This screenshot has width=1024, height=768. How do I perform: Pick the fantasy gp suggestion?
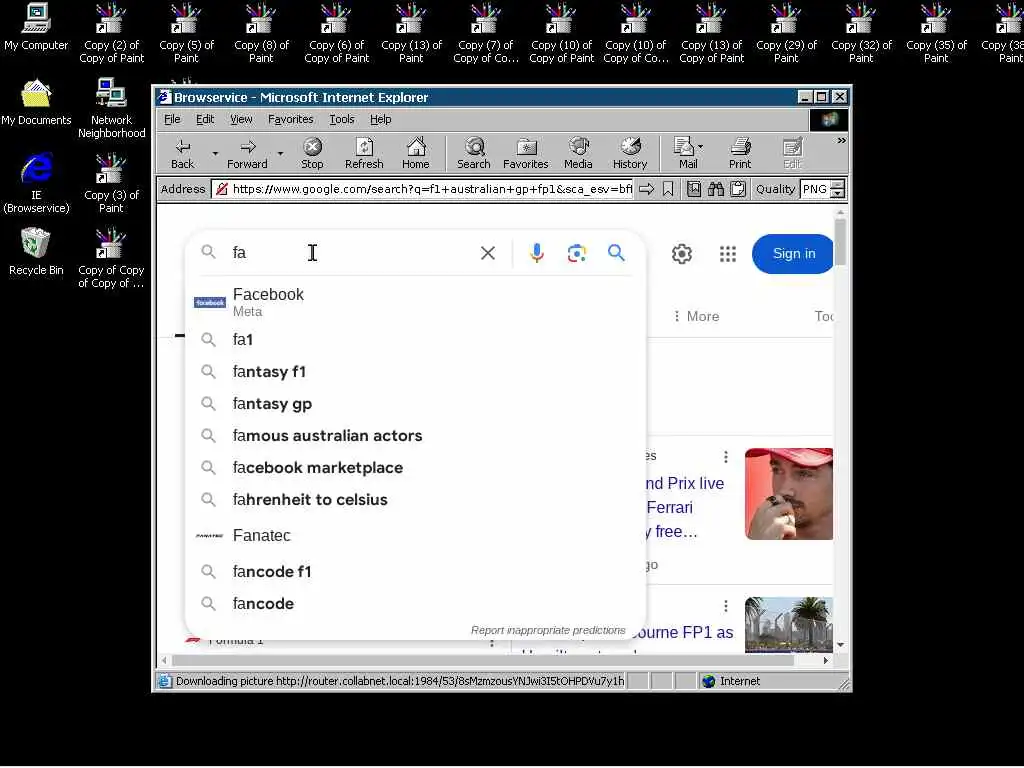[415, 404]
